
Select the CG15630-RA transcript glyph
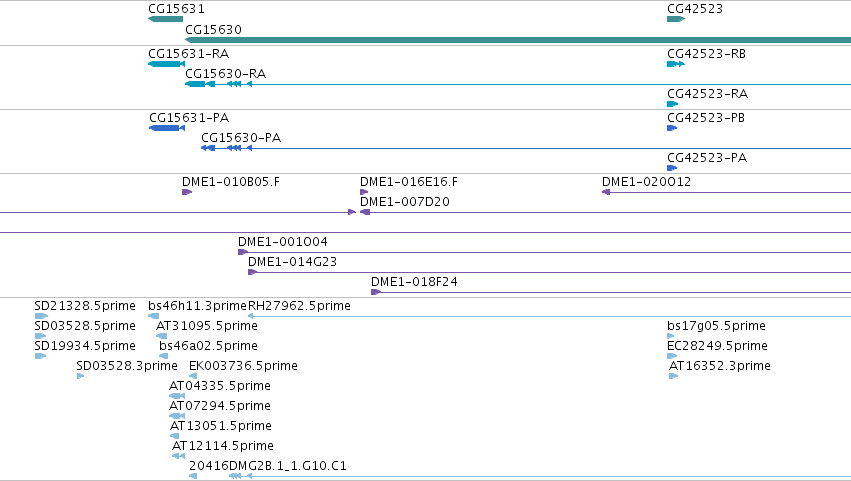(518, 84)
